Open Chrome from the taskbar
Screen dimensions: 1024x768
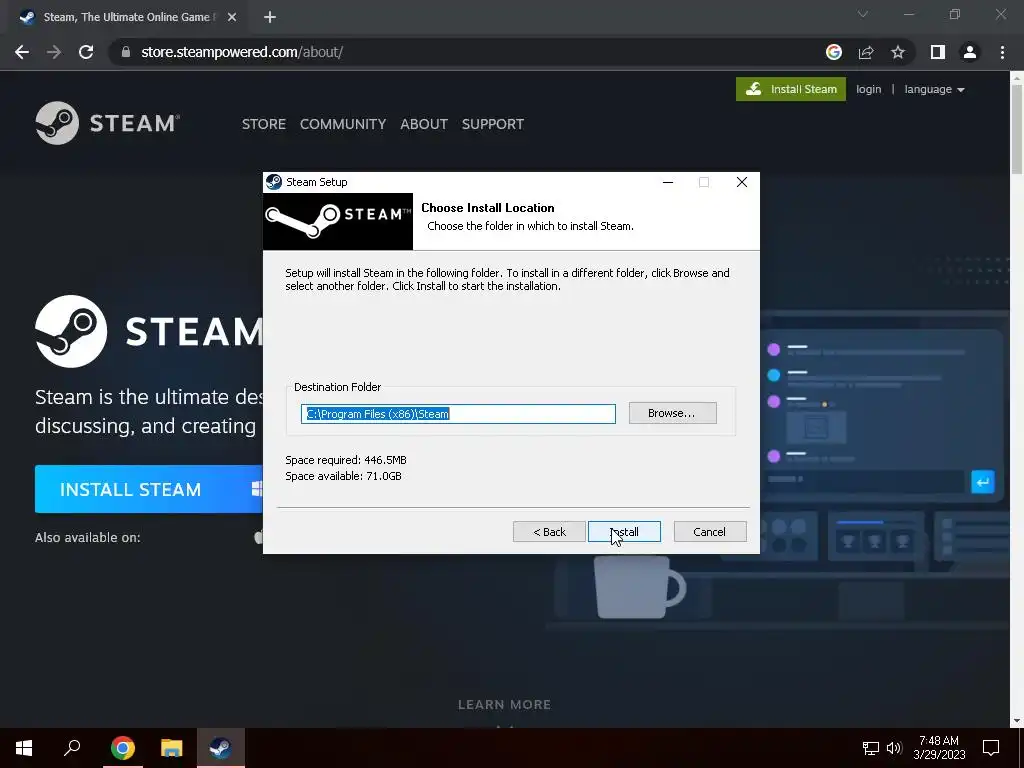[x=122, y=748]
